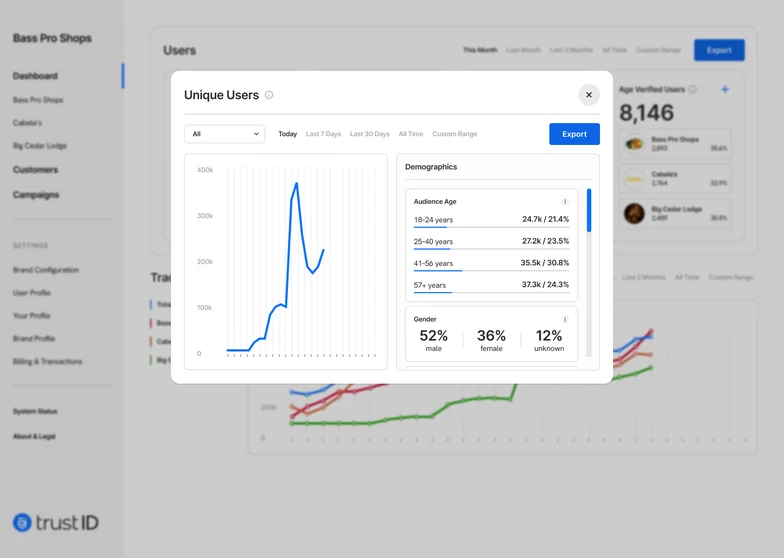This screenshot has width=784, height=558.
Task: Select Custom Range in dialog
Action: 454,134
